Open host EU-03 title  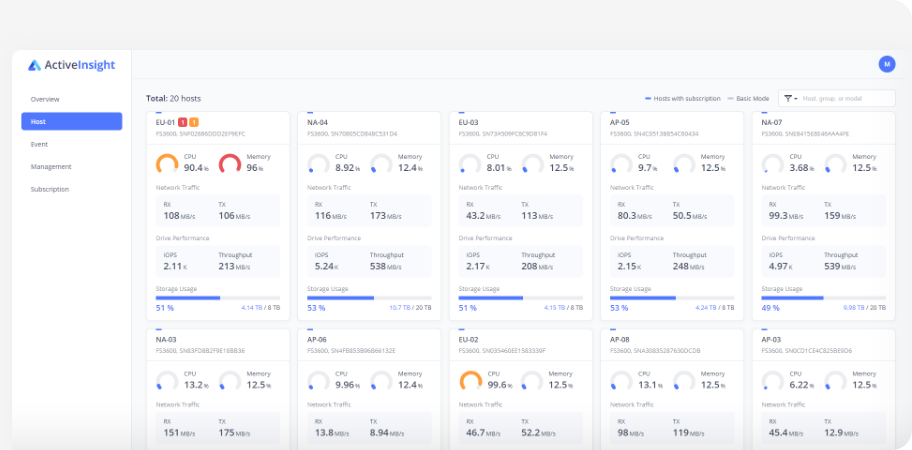coord(468,123)
